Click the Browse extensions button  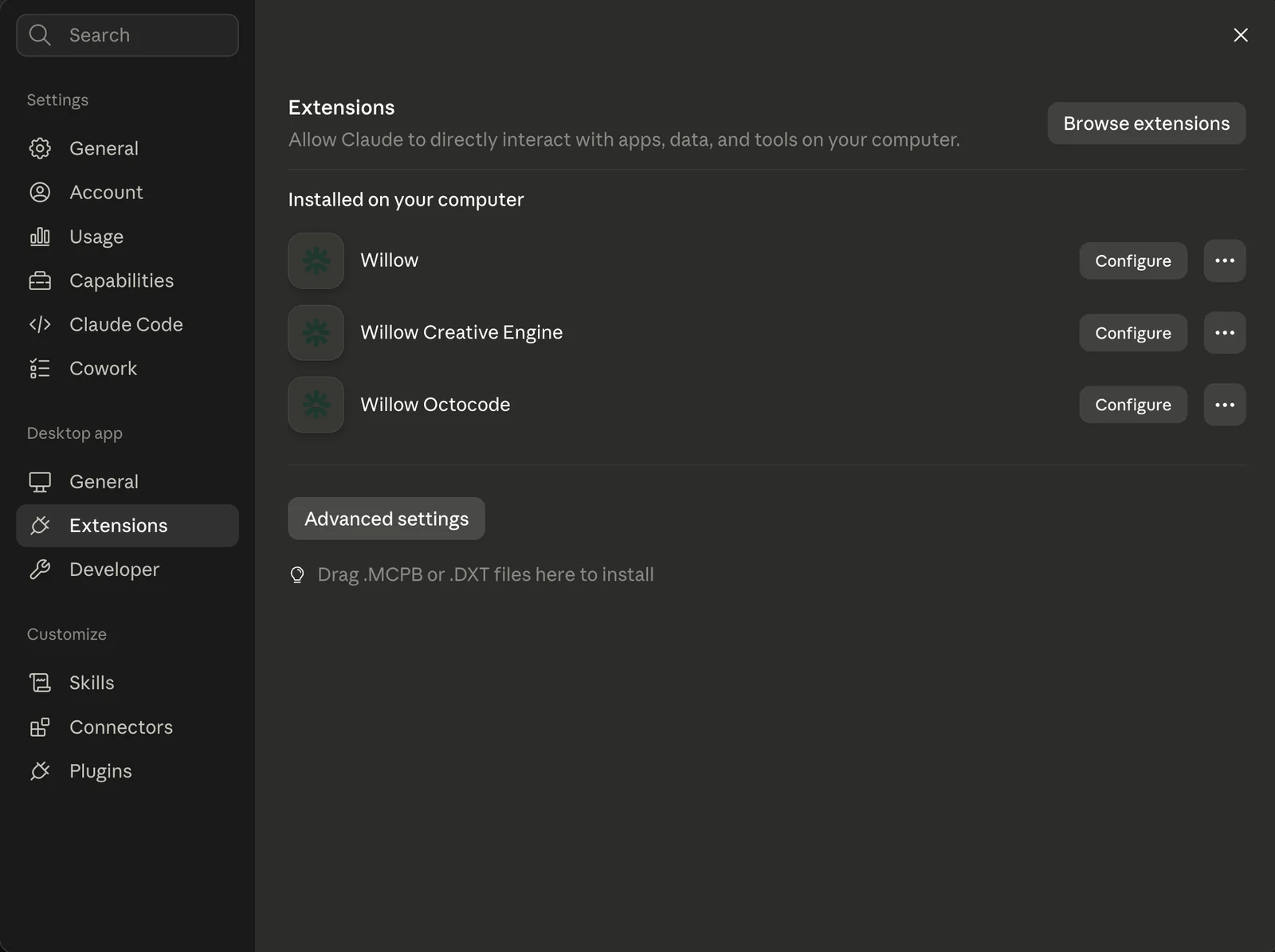(1147, 123)
